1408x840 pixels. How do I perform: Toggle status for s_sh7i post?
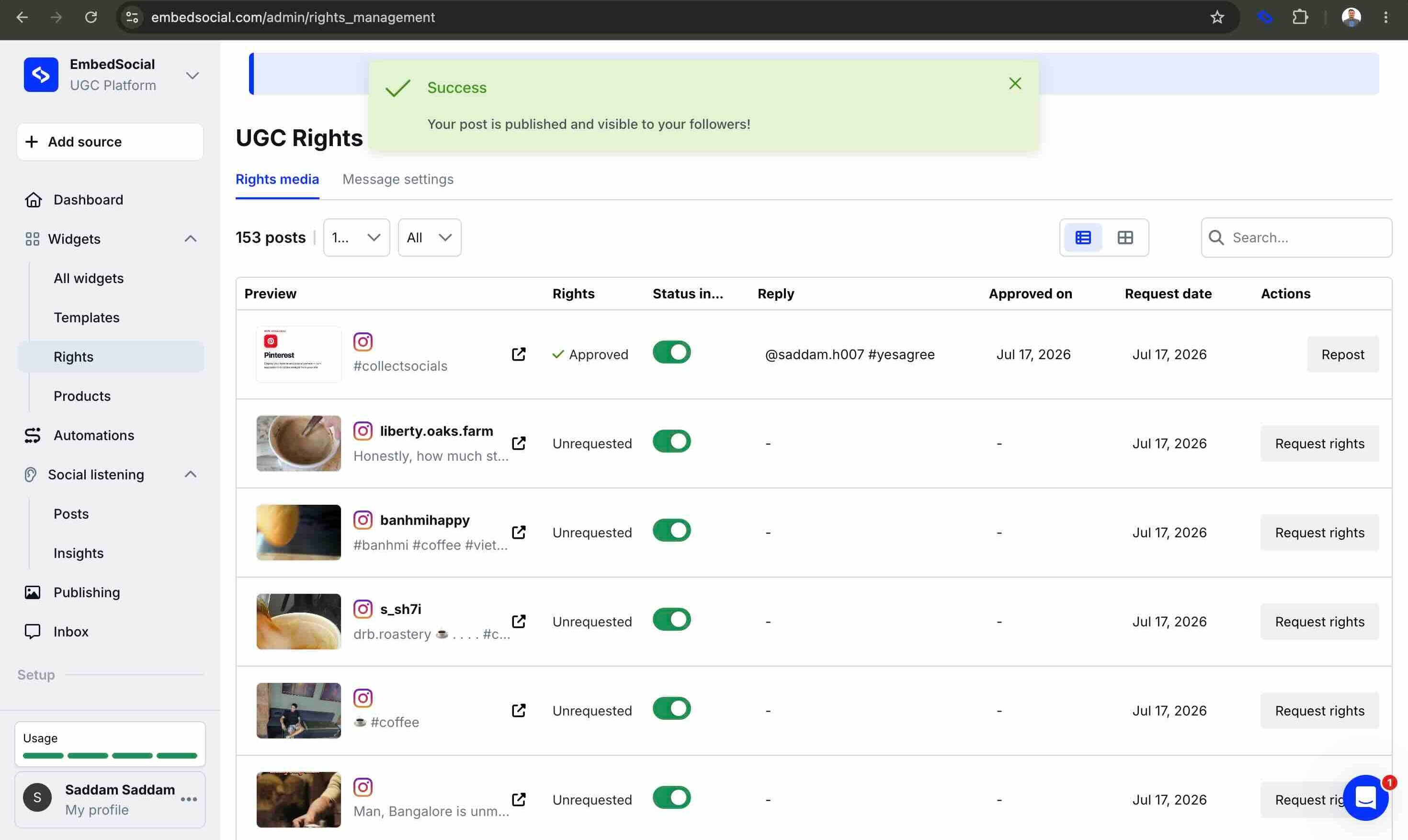tap(672, 619)
